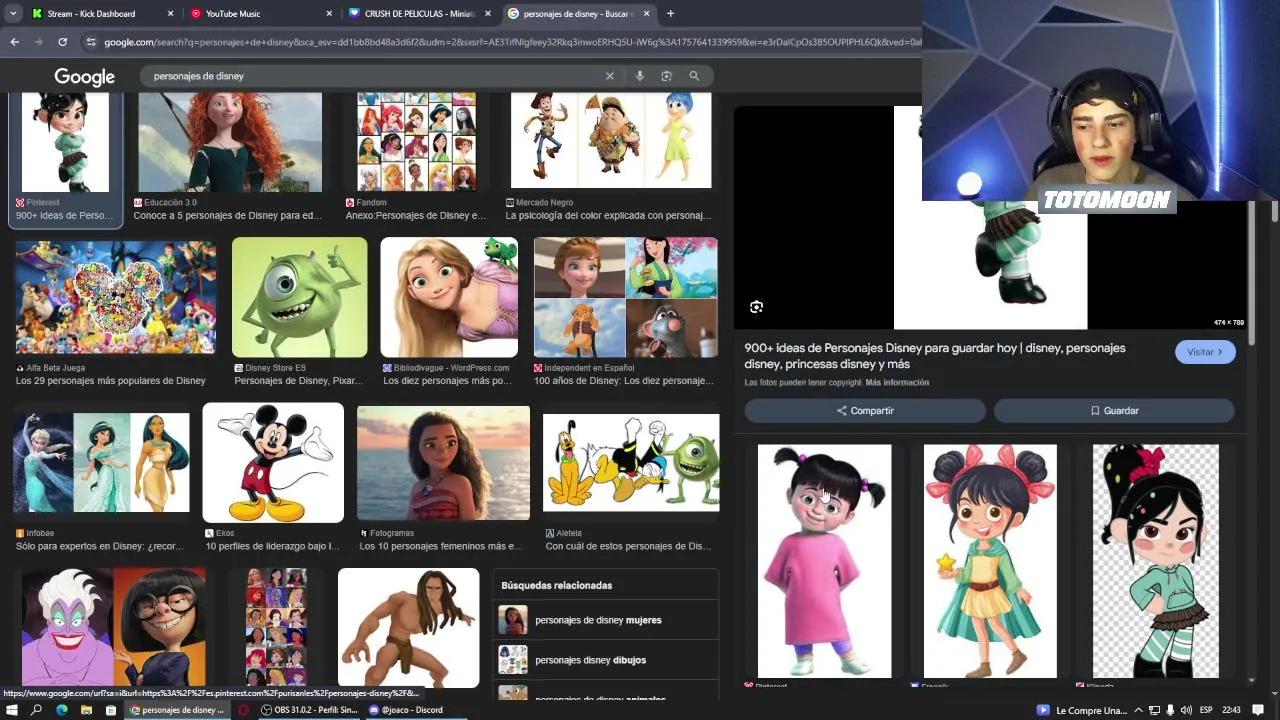Click the Conoce a 5 personajes de Disney caption

coord(228,216)
